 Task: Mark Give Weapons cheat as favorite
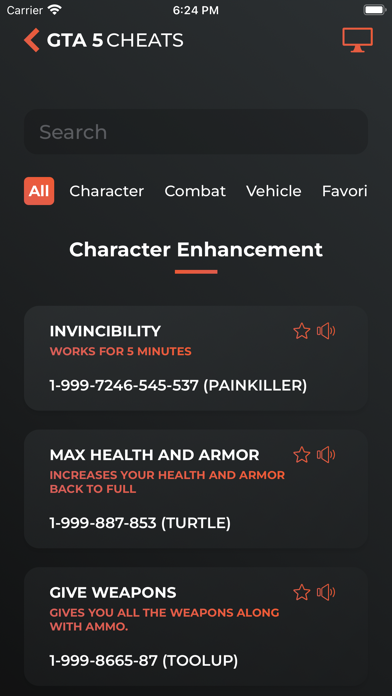302,592
